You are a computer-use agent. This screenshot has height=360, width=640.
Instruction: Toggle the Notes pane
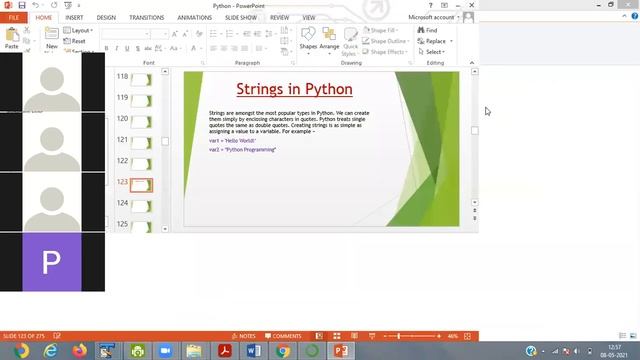[244, 336]
